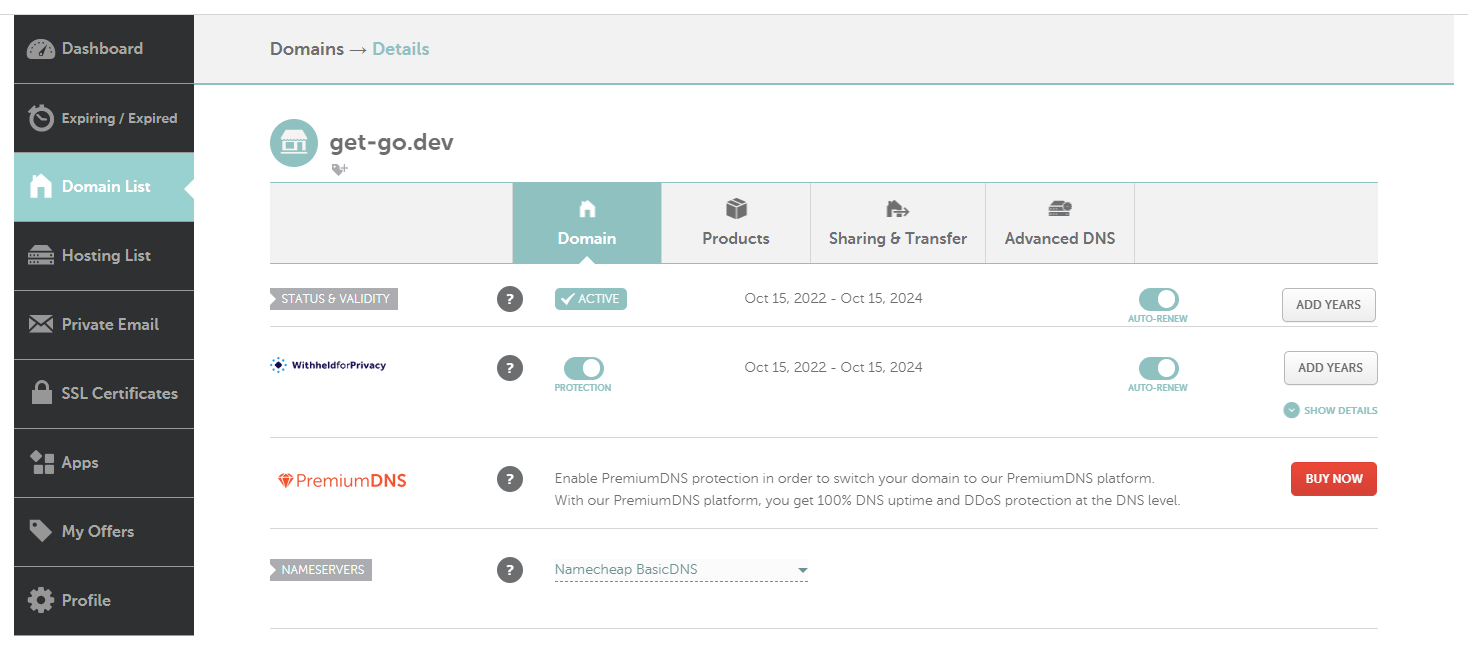Open Expiring / Expired clock icon

(41, 118)
